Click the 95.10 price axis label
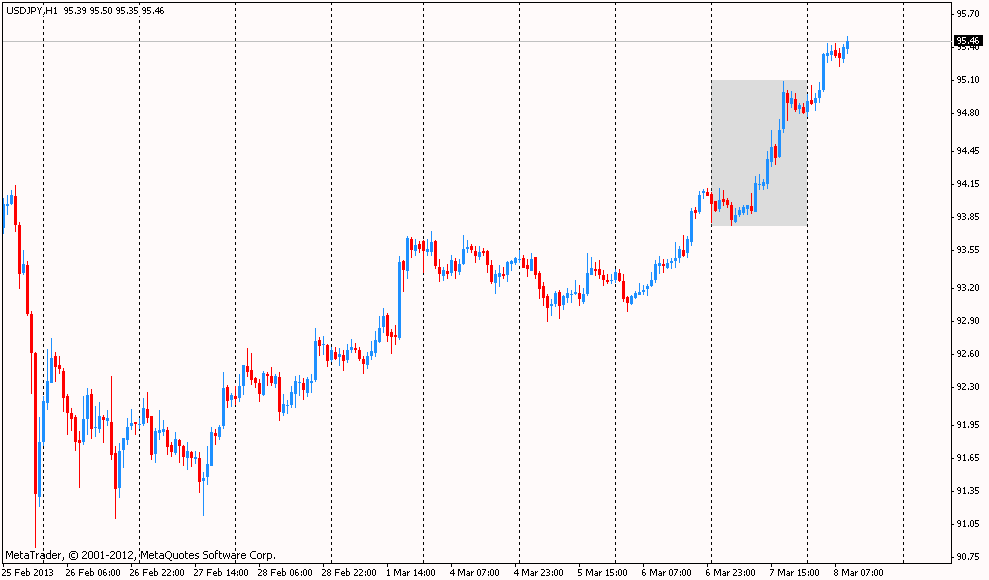Viewport: 989px width, 580px height. pos(968,80)
